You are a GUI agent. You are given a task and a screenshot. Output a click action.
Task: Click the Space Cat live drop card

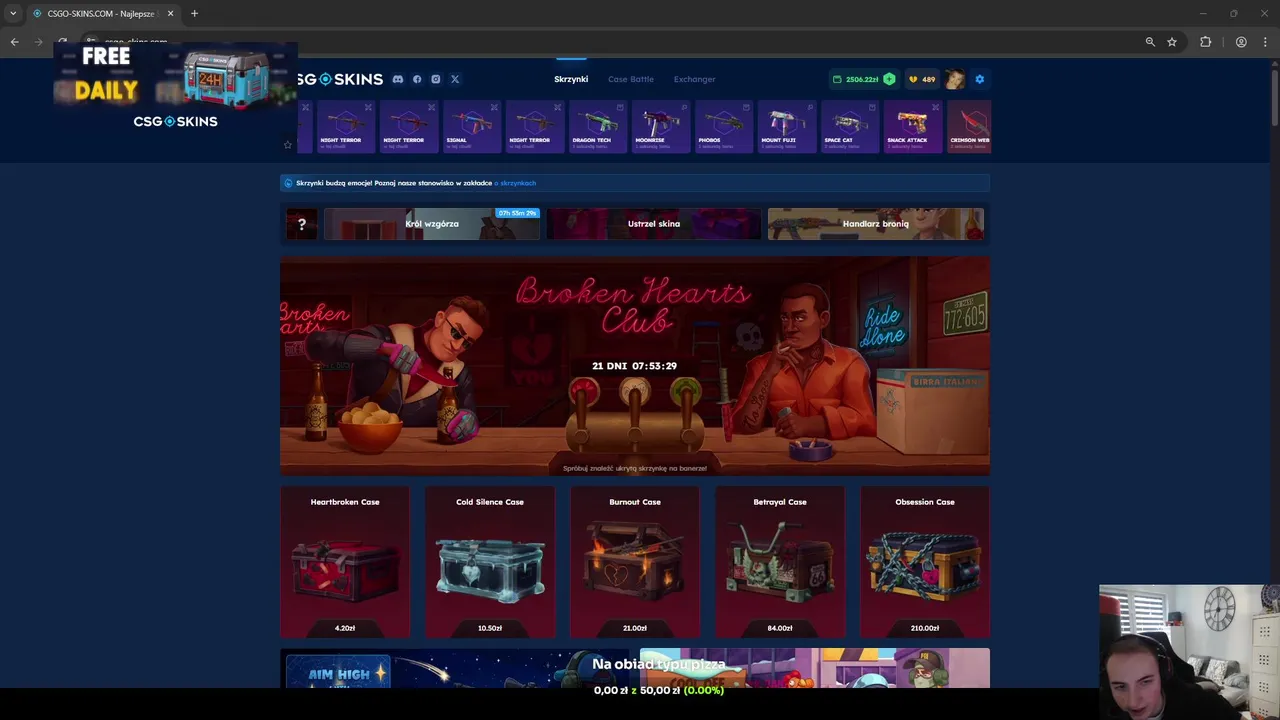tap(850, 127)
